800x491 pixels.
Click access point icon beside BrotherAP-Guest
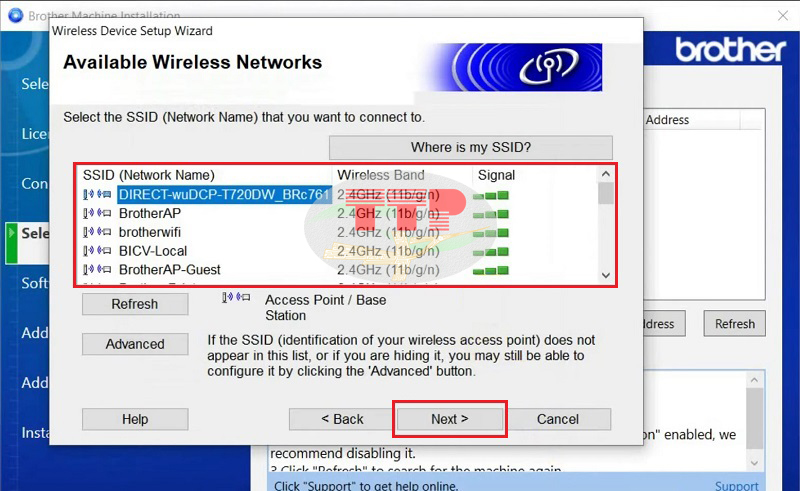pyautogui.click(x=97, y=269)
